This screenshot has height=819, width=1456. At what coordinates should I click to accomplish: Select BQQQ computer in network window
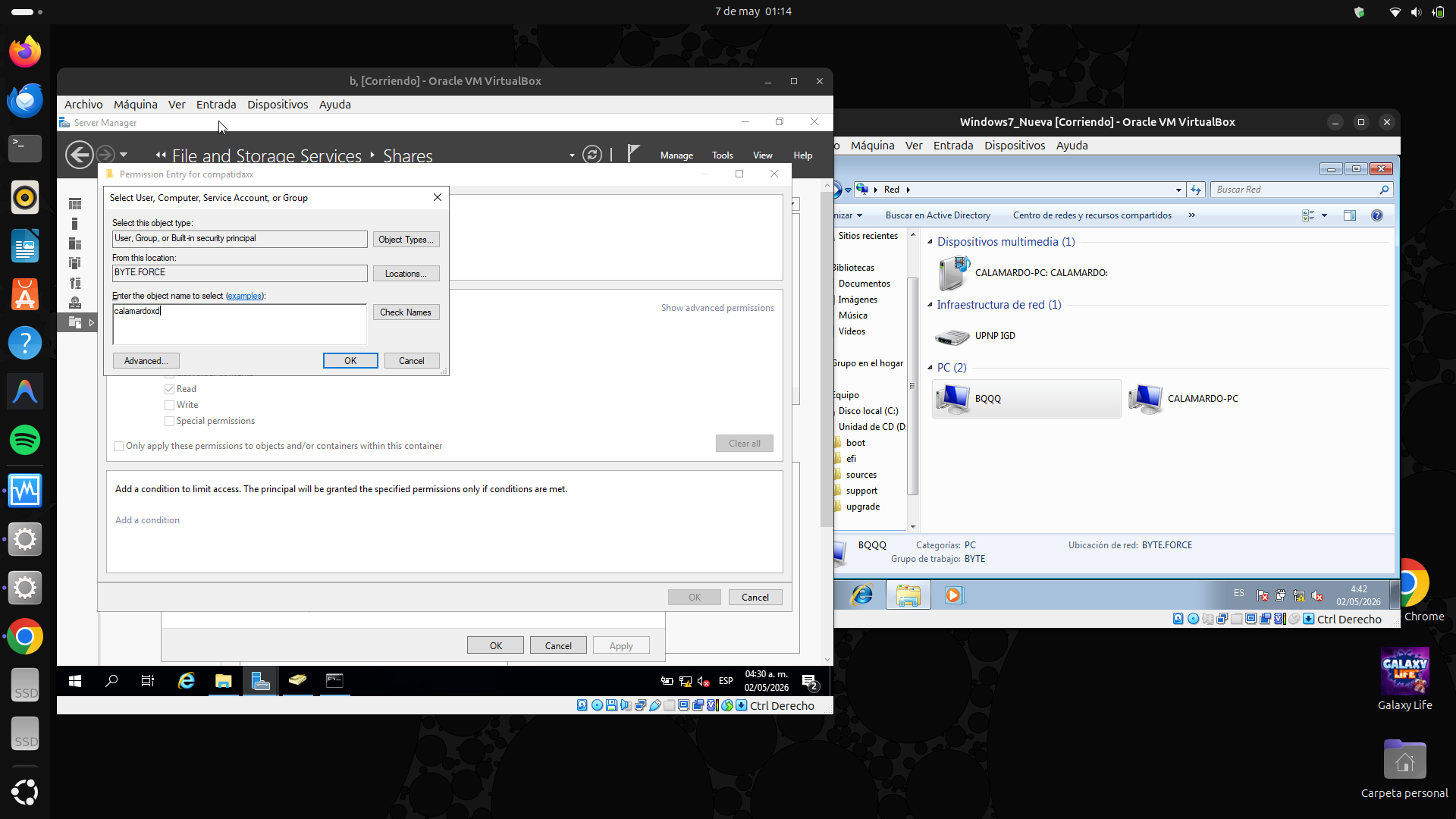1026,399
